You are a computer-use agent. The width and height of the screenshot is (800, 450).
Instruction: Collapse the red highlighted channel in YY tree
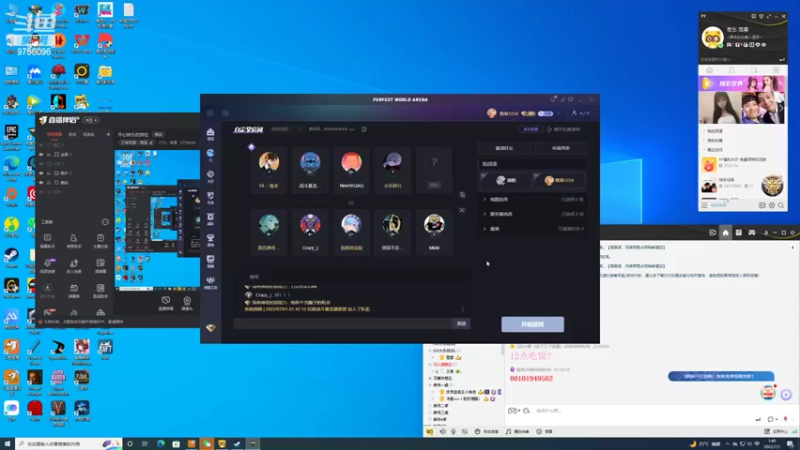(x=432, y=364)
